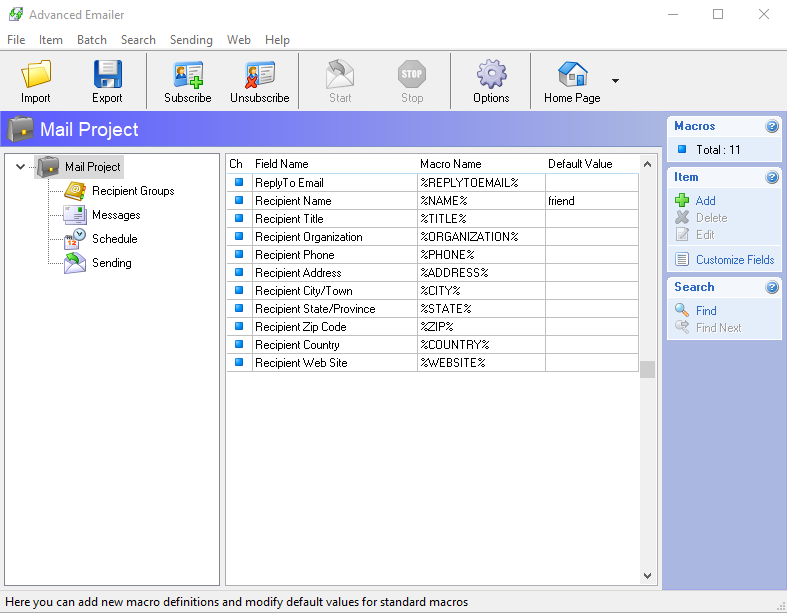Open the Sending menu
This screenshot has height=613, width=787.
pyautogui.click(x=191, y=40)
